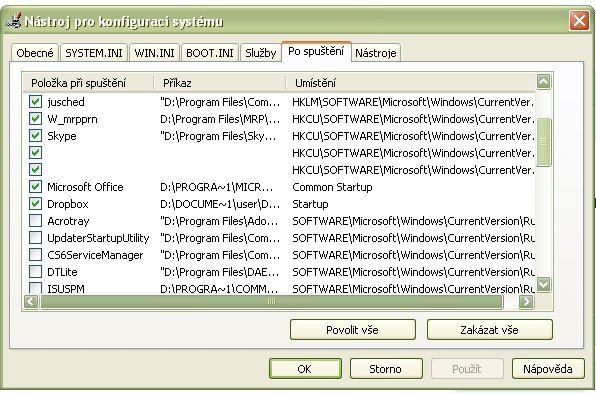This screenshot has height=394, width=596.
Task: Select the Skype entry text
Action: [62, 136]
